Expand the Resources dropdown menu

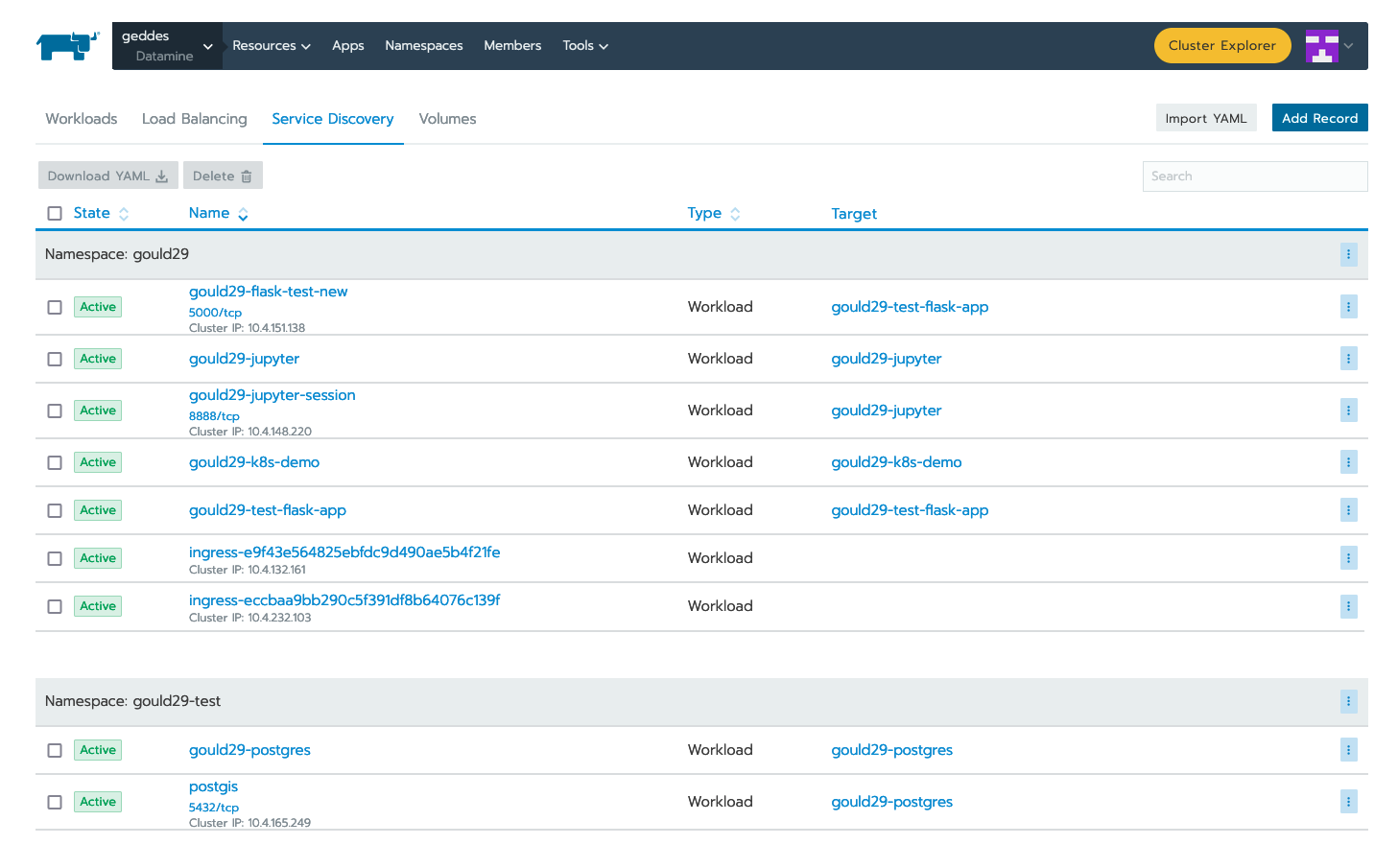pos(272,45)
